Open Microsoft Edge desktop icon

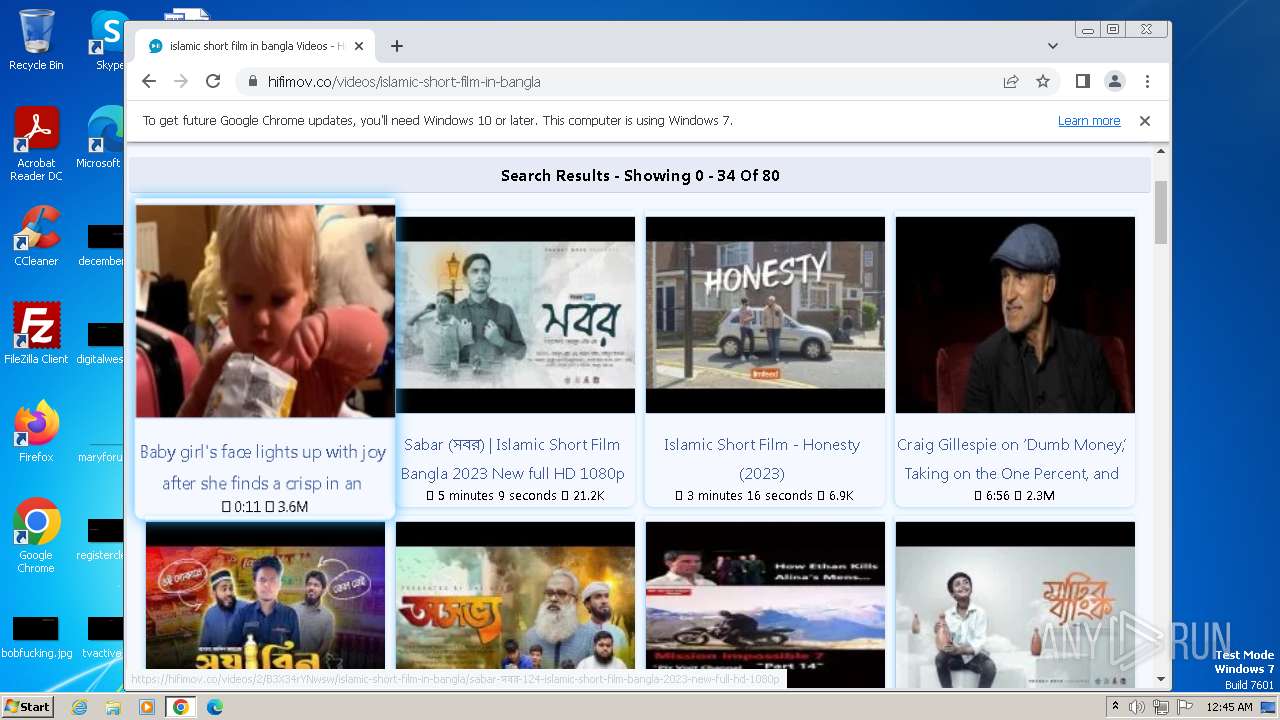[x=100, y=138]
